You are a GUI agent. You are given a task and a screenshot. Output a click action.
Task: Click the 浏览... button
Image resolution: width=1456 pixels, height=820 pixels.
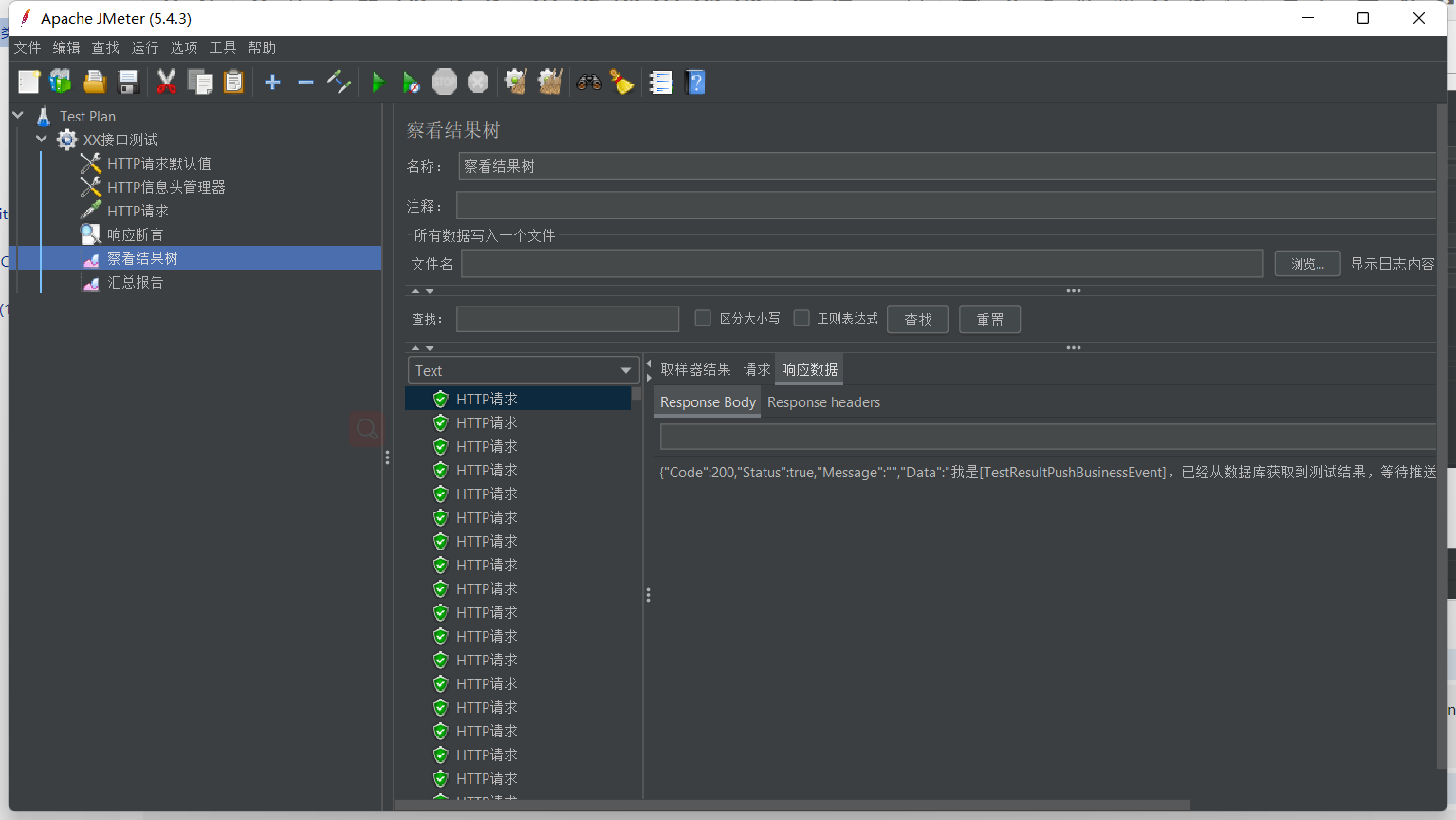coord(1307,264)
